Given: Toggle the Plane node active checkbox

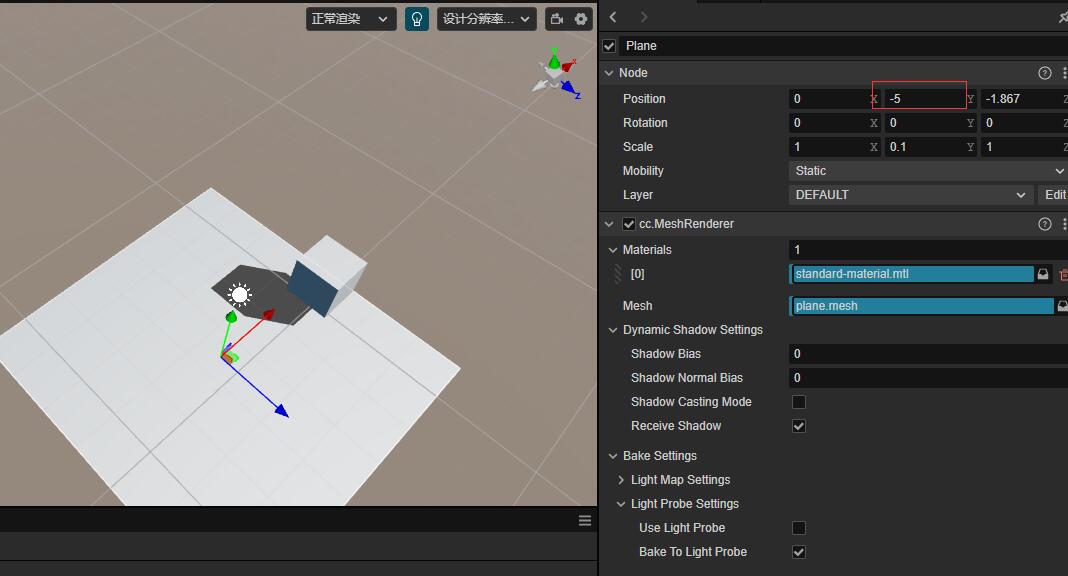Looking at the screenshot, I should click(610, 46).
